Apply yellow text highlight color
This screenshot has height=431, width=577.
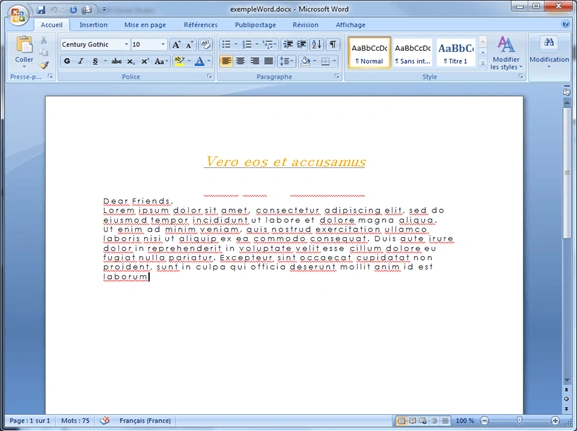pyautogui.click(x=180, y=61)
